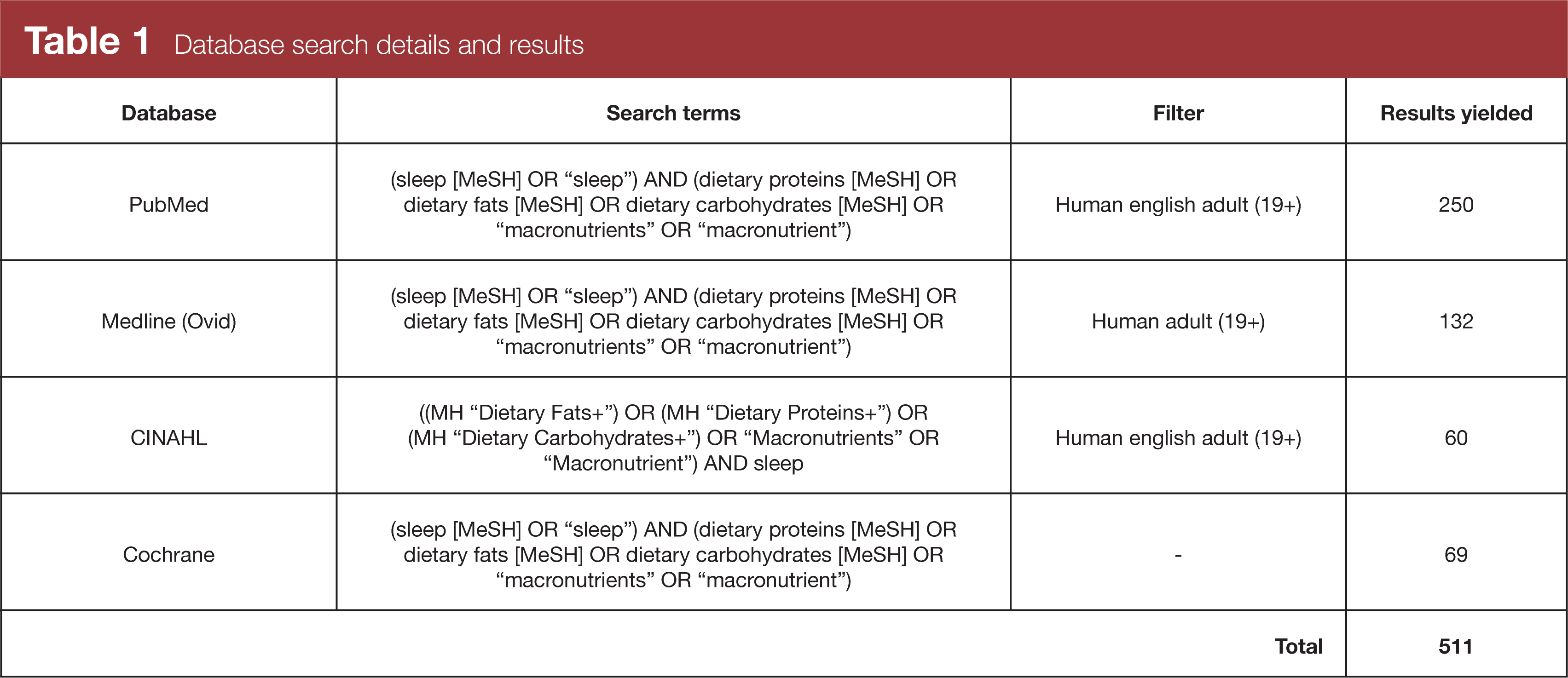Select the Medline result value 132
1568x678 pixels.
point(1456,322)
